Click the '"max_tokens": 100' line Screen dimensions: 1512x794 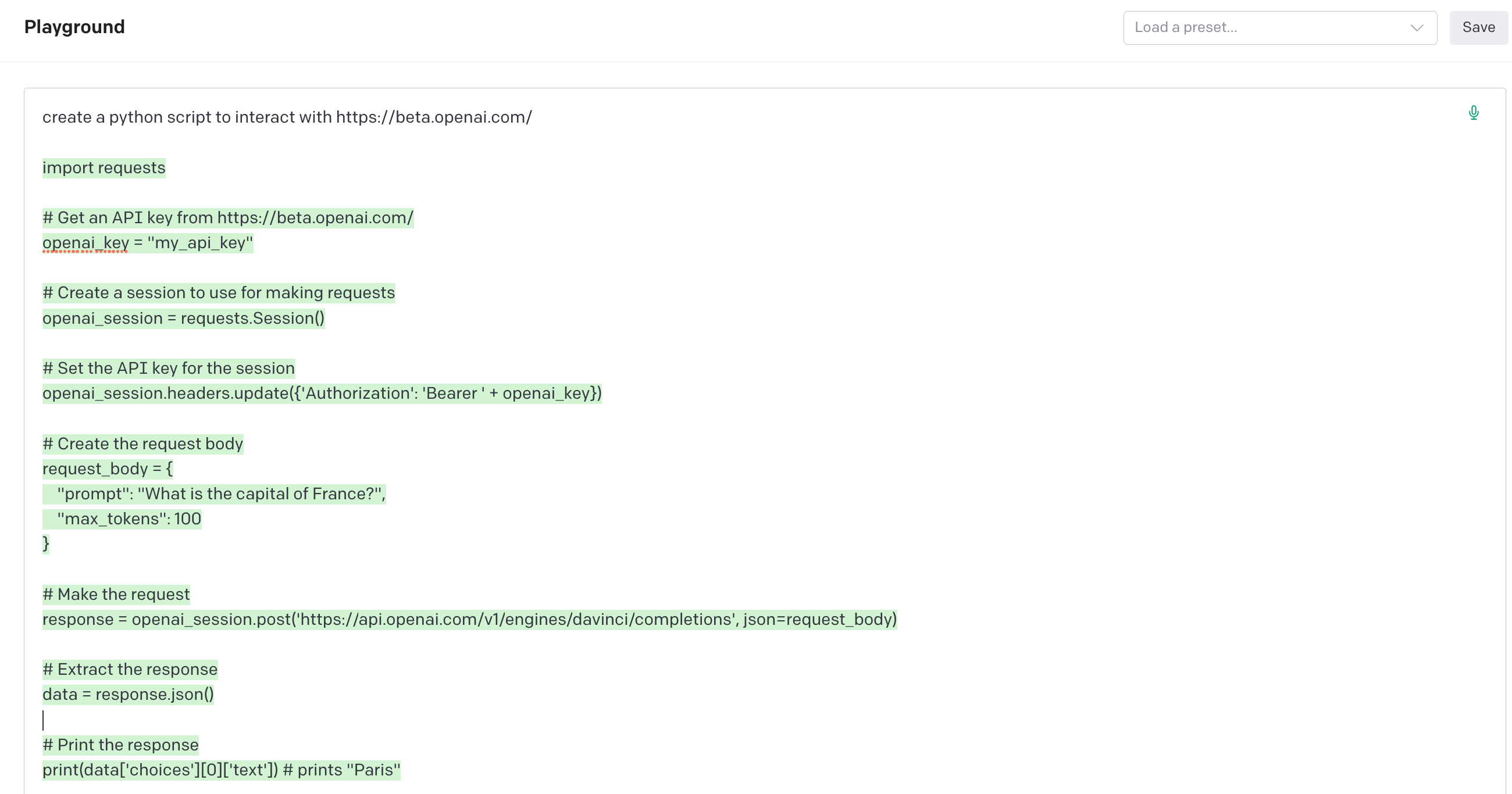pyautogui.click(x=129, y=518)
